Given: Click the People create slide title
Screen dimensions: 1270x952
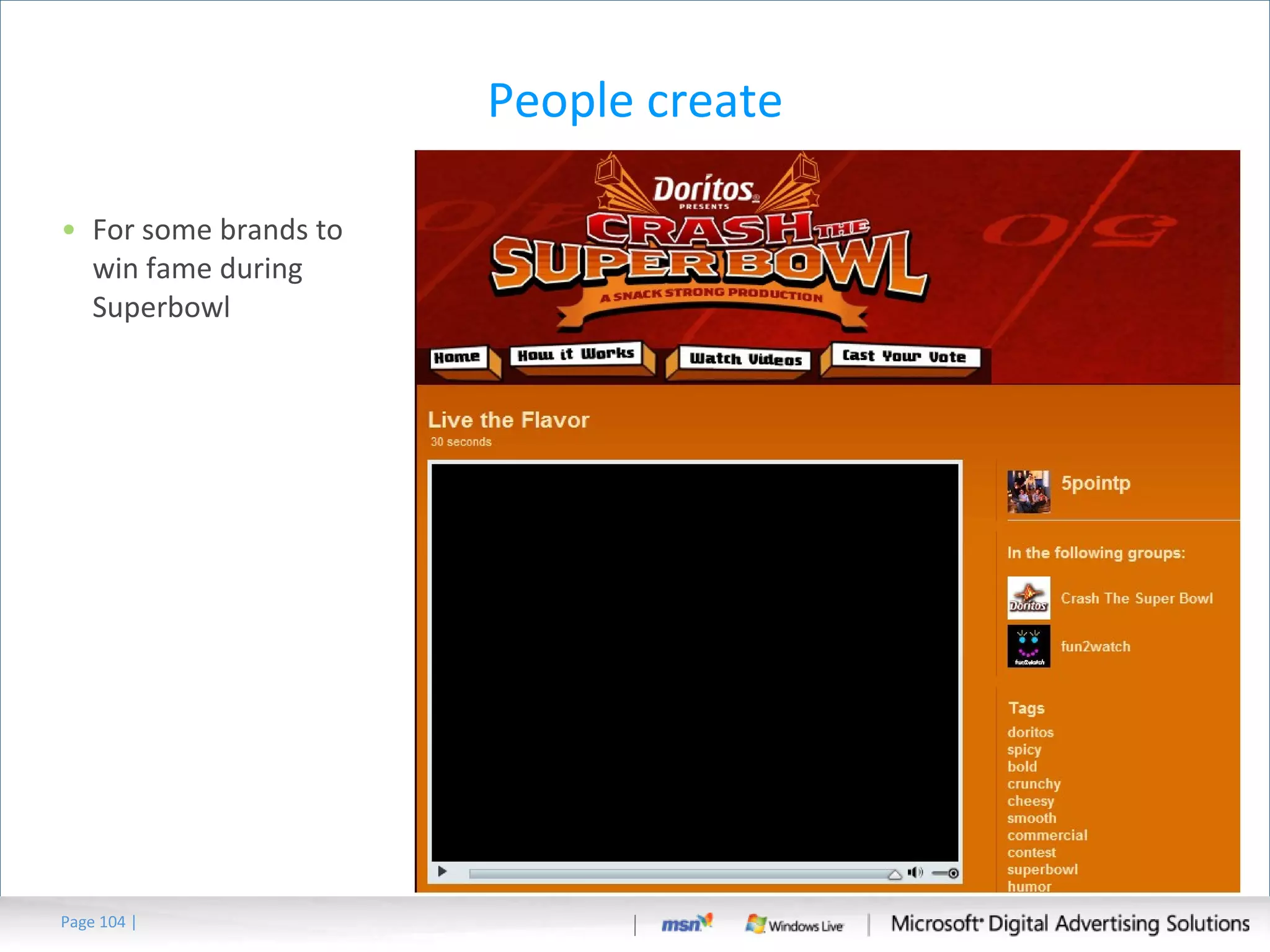Looking at the screenshot, I should pyautogui.click(x=634, y=100).
